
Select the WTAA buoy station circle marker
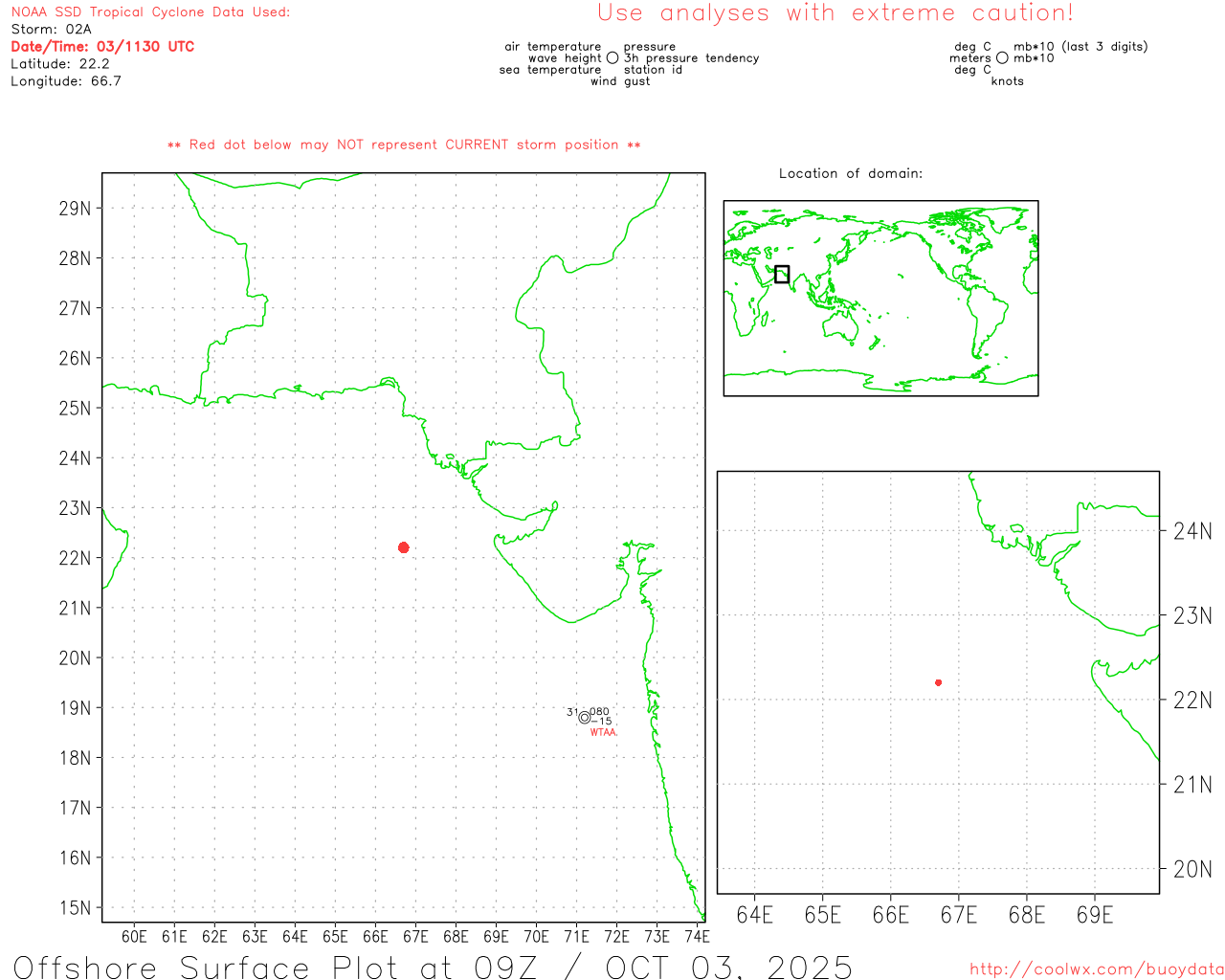click(585, 718)
